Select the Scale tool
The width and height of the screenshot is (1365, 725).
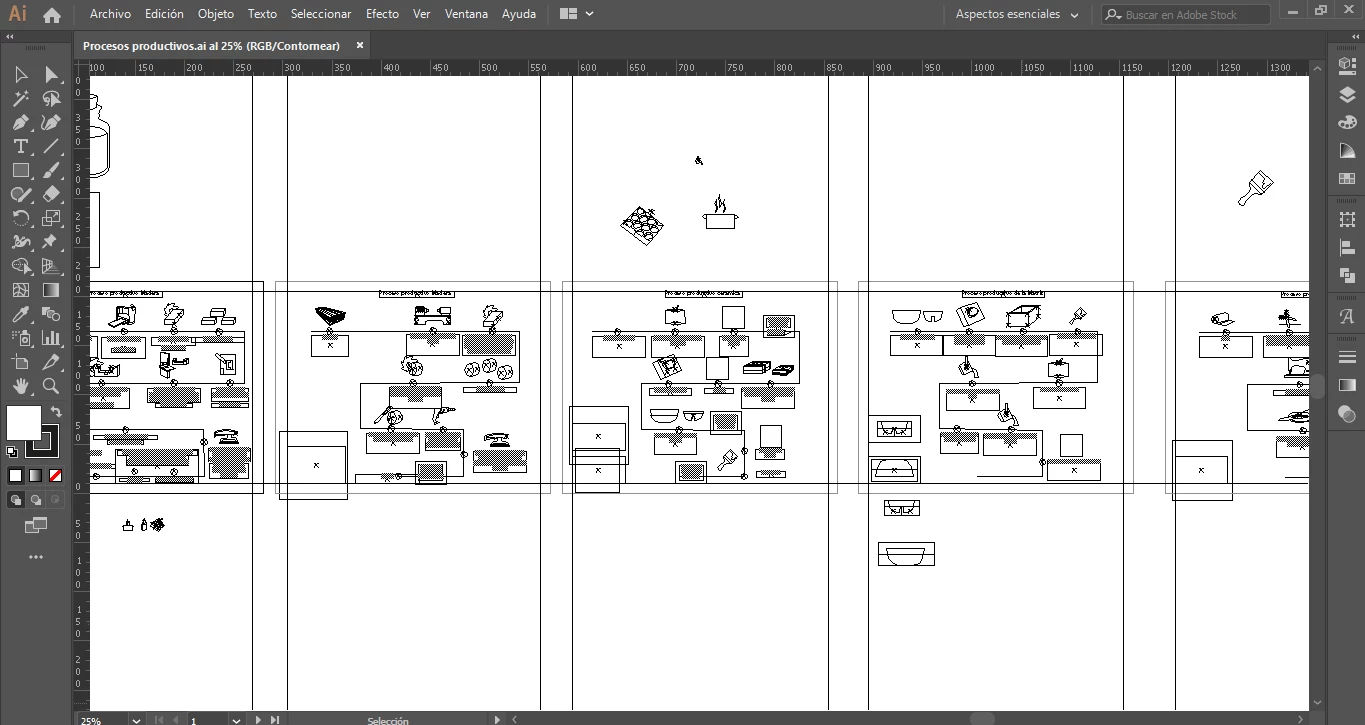coord(51,218)
